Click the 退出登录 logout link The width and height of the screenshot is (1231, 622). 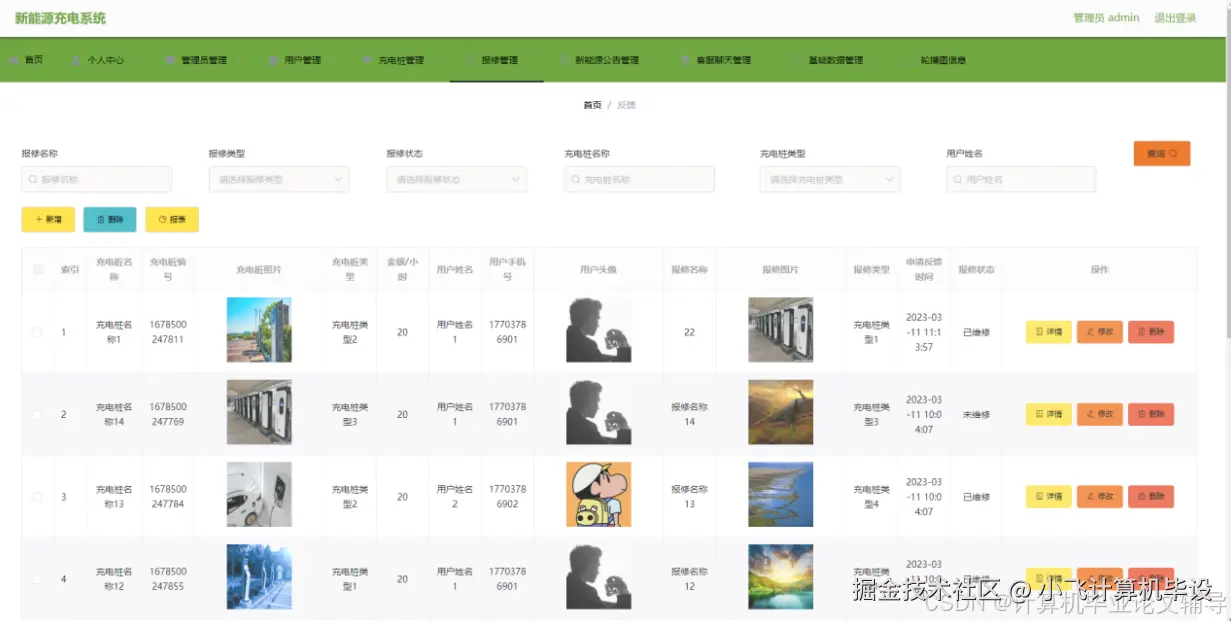(1174, 17)
